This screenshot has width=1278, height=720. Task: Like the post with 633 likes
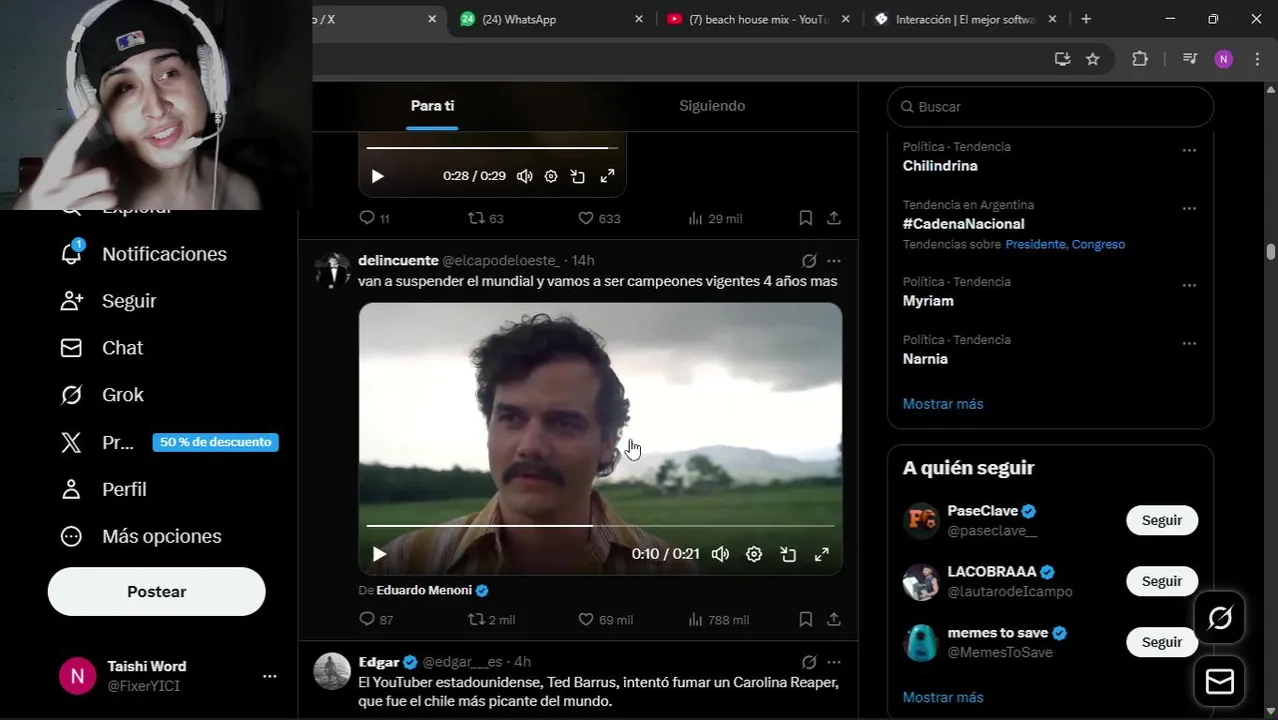(x=599, y=218)
